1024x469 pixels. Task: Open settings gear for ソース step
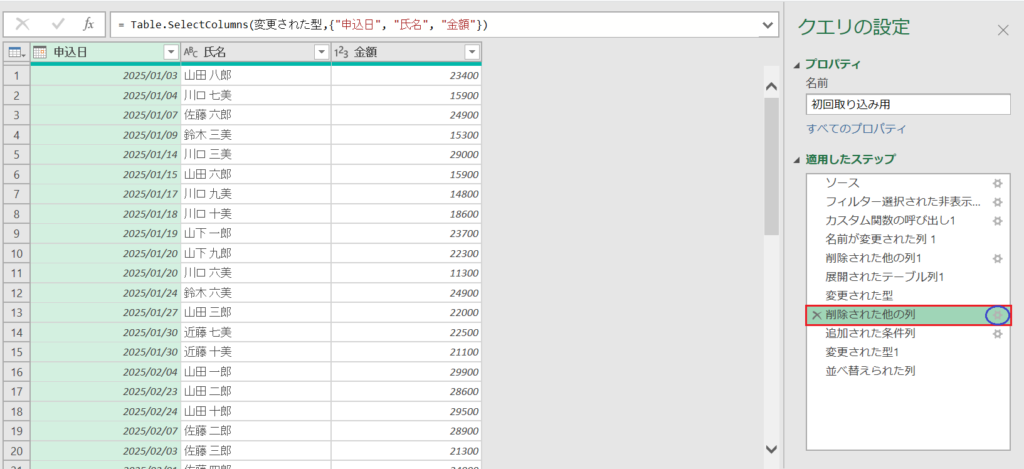click(x=997, y=183)
